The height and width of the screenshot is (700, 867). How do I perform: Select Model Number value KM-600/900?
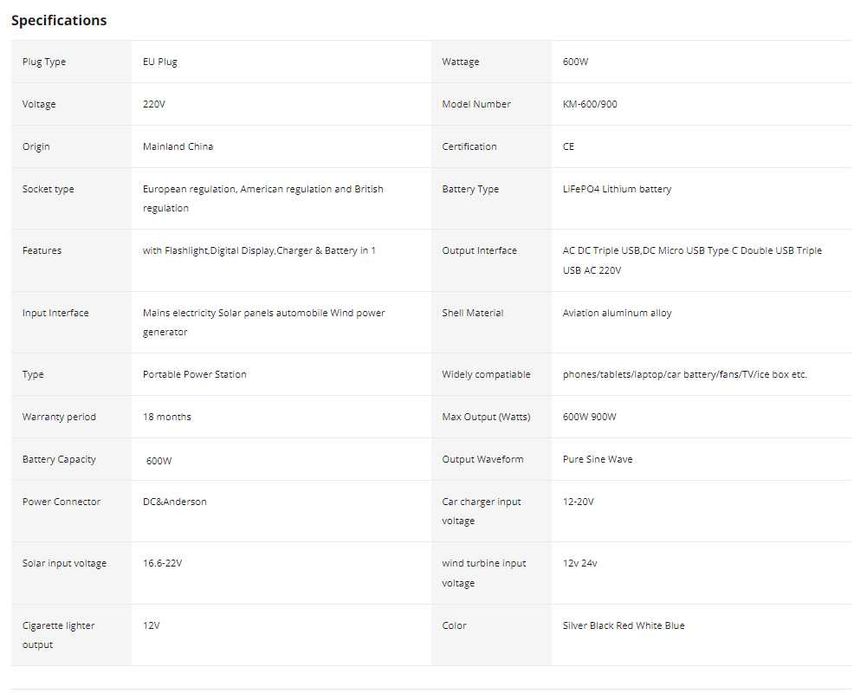[x=590, y=104]
